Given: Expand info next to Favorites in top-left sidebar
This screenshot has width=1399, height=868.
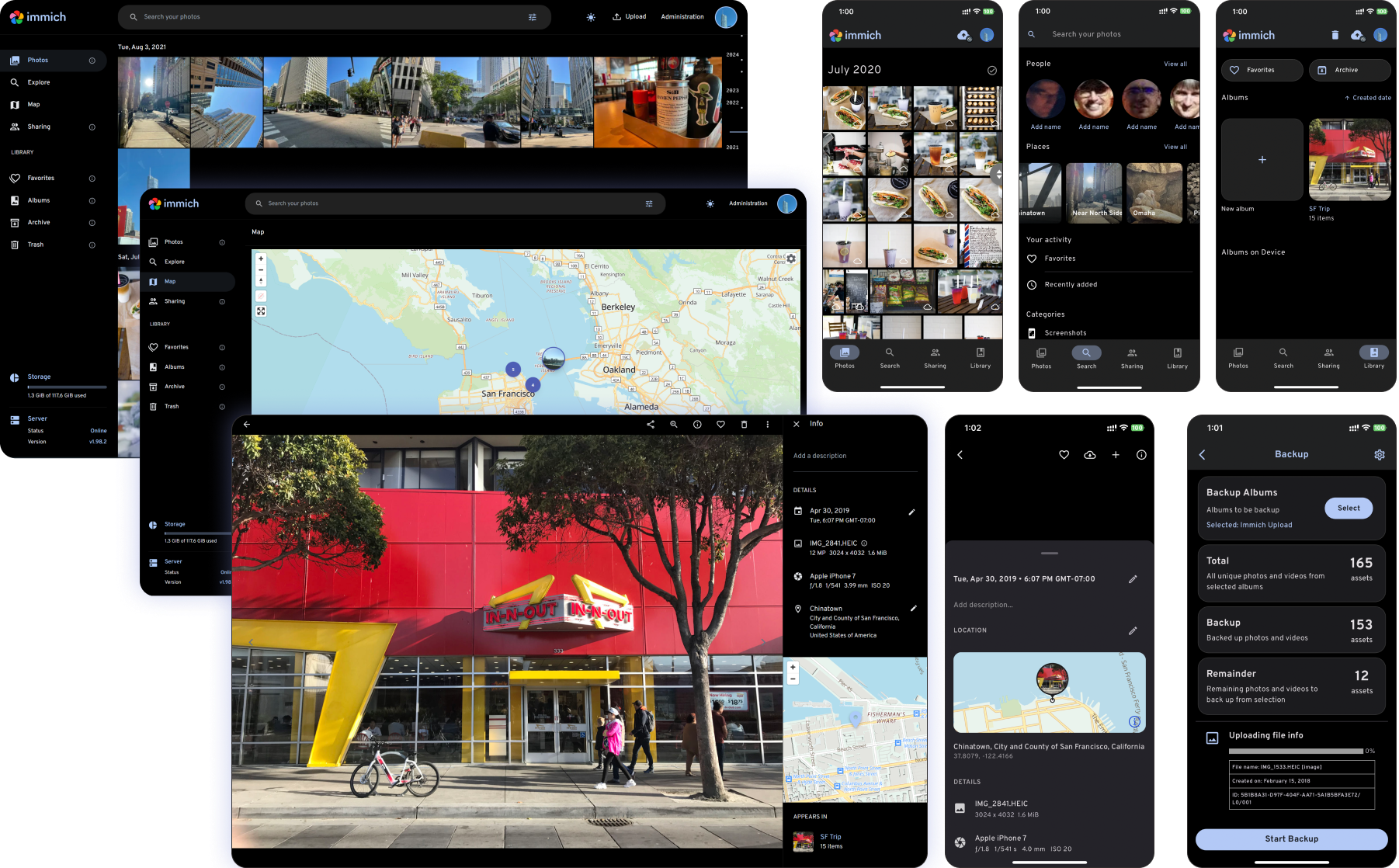Looking at the screenshot, I should tap(92, 179).
